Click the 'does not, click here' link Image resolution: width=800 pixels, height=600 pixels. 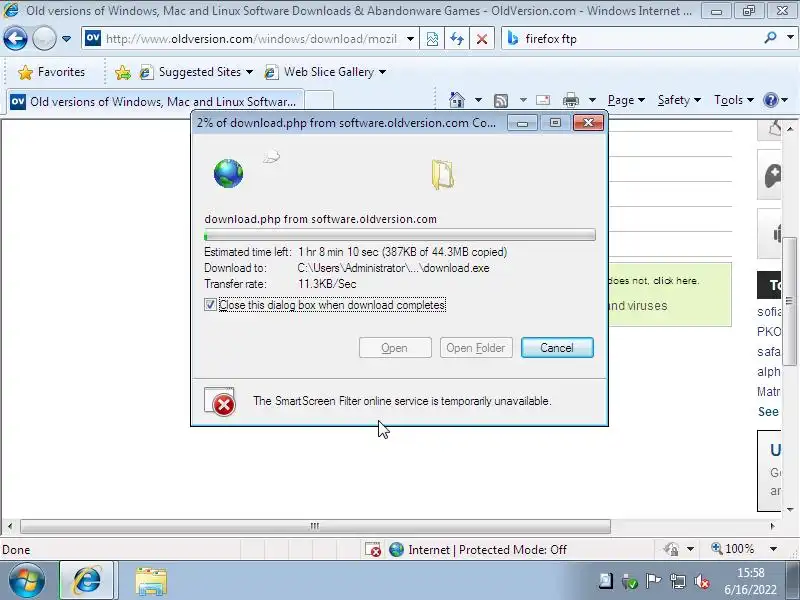[654, 281]
